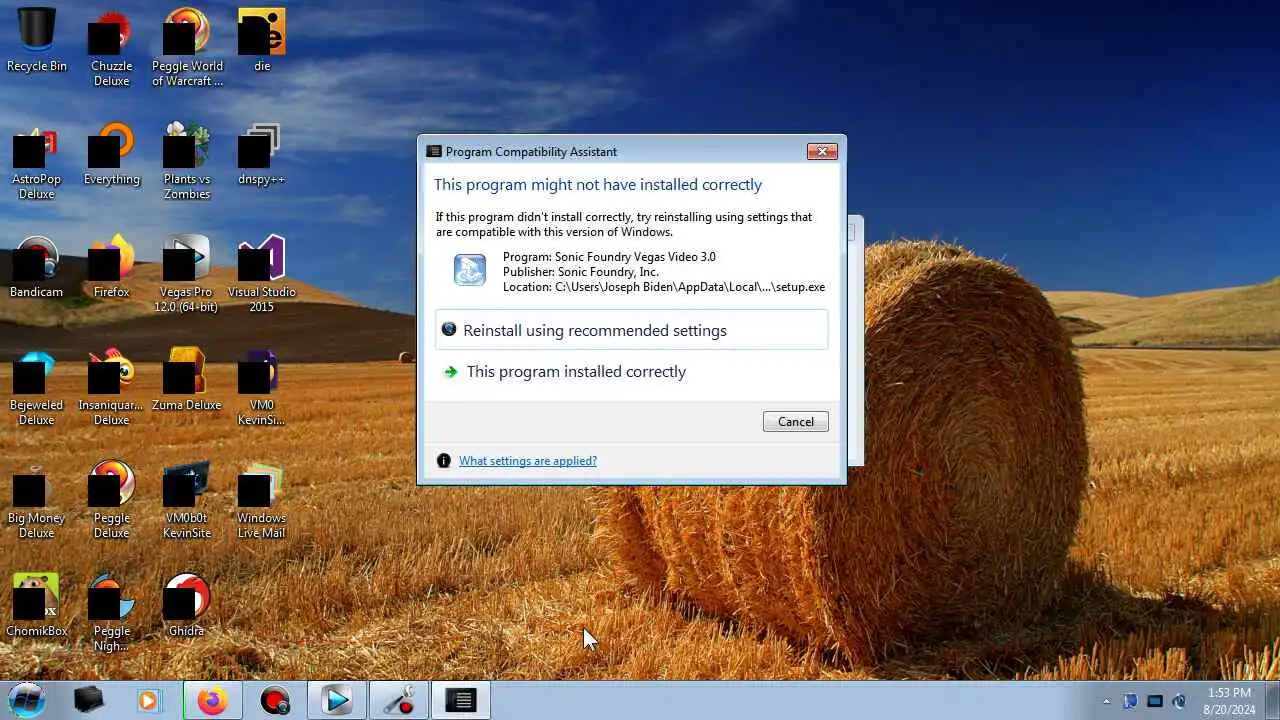Open the Bandicam recorder taskbar button

274,701
